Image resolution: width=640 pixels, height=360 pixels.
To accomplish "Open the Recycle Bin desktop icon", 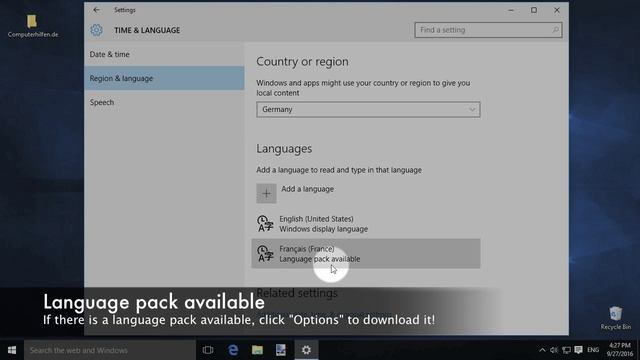I will tap(615, 313).
